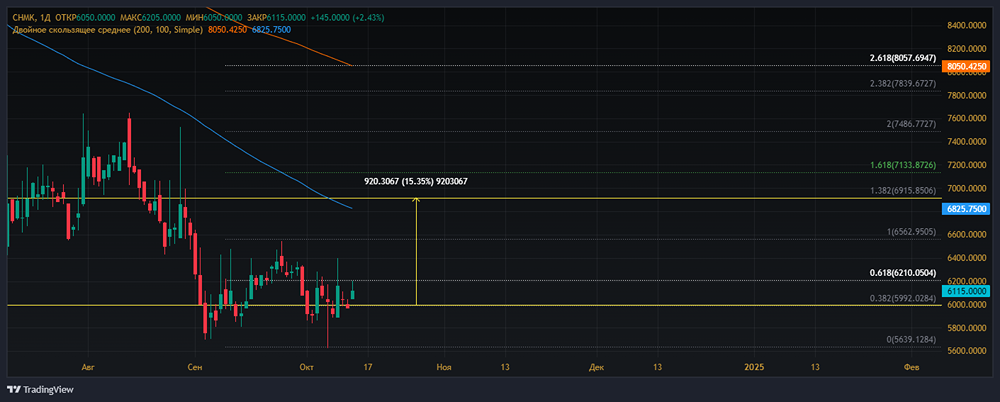
Task: Click 6400.0000 on the price scale
Action: click(967, 258)
